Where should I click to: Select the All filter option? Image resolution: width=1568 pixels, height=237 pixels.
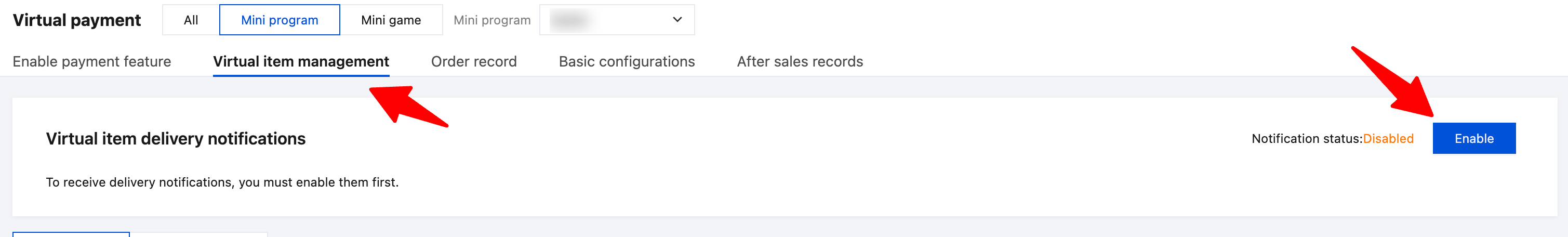[191, 20]
